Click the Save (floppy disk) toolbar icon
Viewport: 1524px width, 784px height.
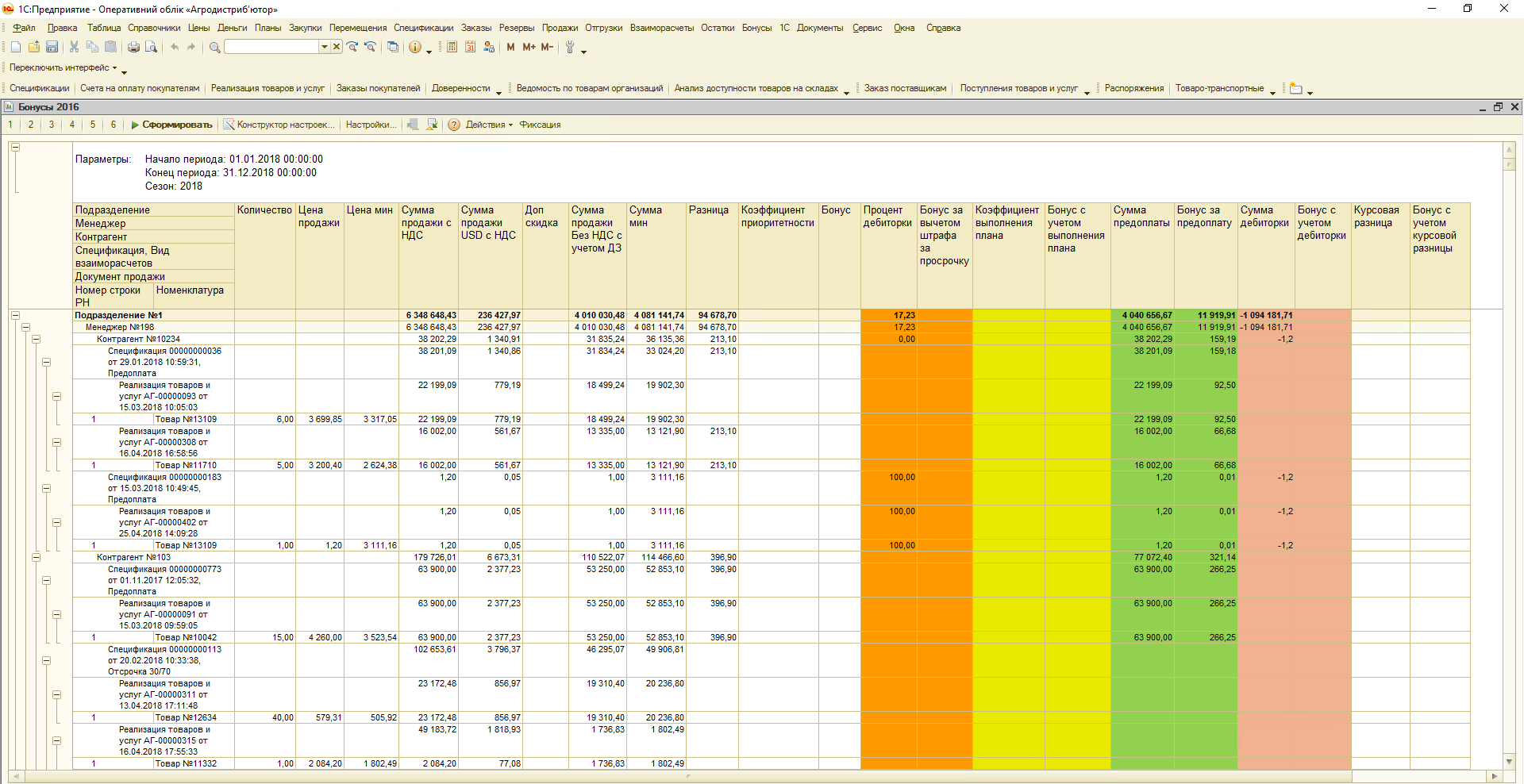(52, 48)
